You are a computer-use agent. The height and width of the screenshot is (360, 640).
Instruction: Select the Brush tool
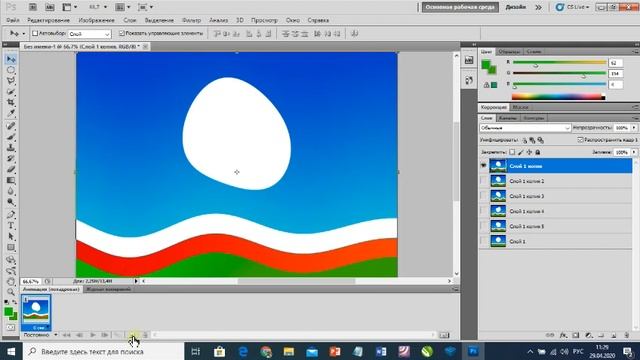coord(11,137)
